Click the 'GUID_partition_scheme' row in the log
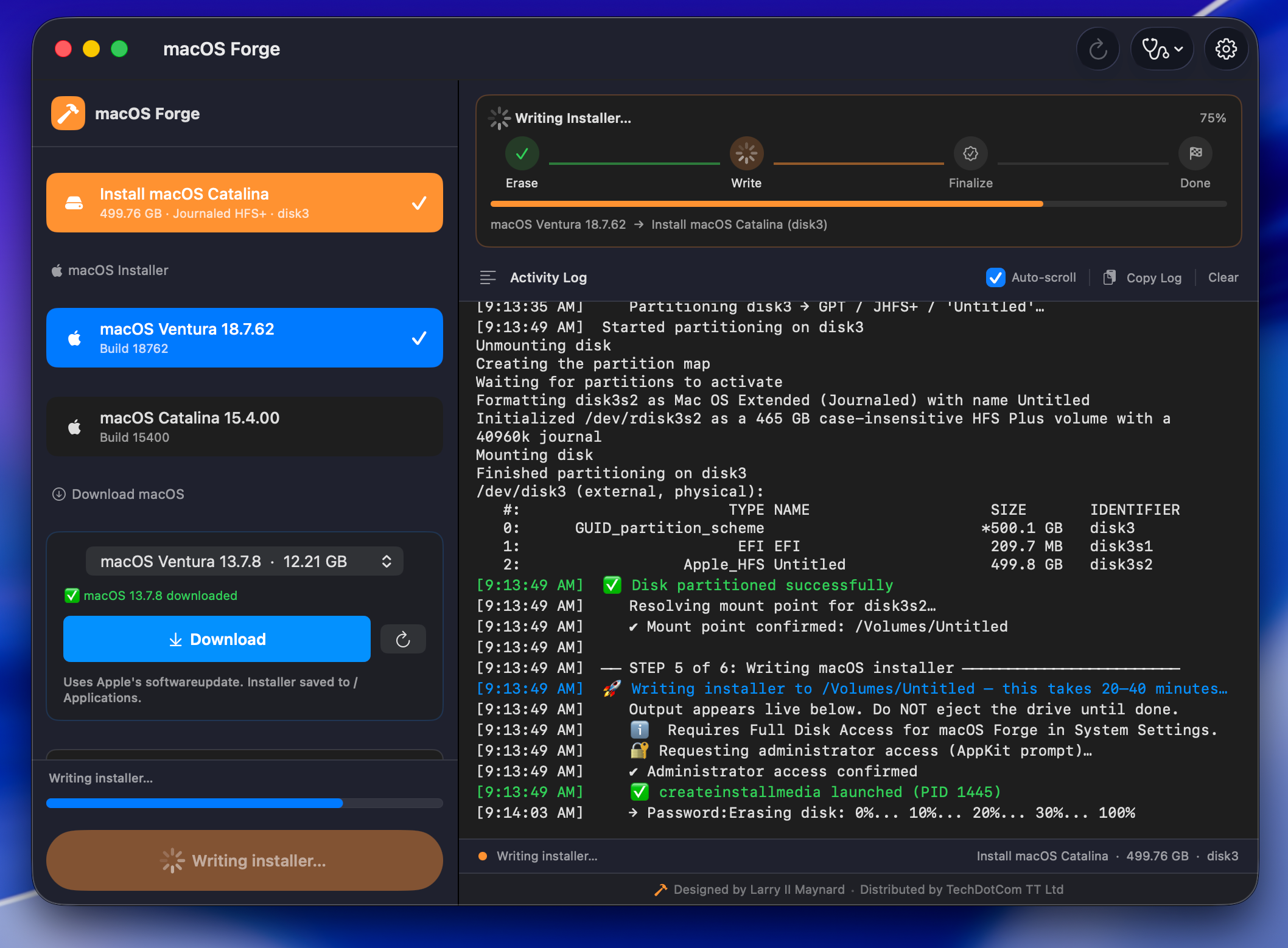This screenshot has width=1288, height=948. tap(819, 528)
